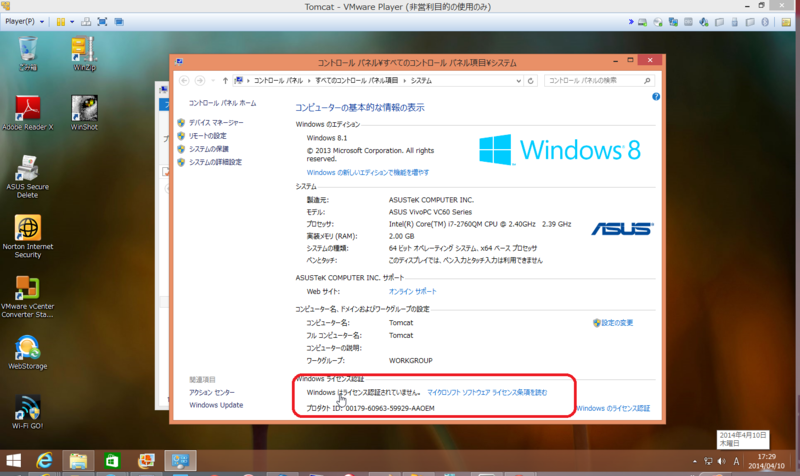Click 'Windows の新しいエディションで機能を増やす' link
Viewport: 800px width, 476px height.
(368, 172)
